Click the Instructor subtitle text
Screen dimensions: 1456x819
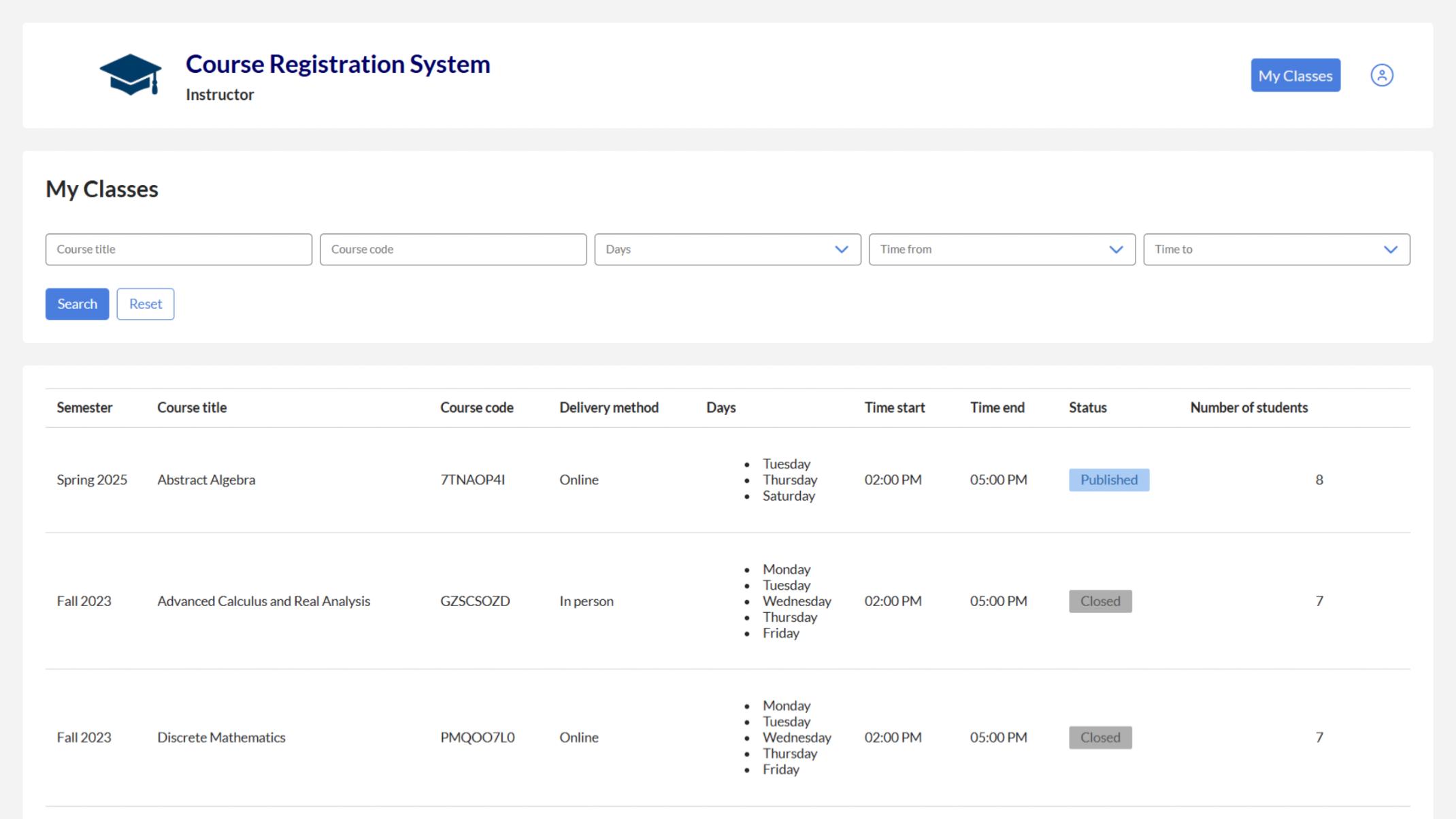tap(220, 95)
